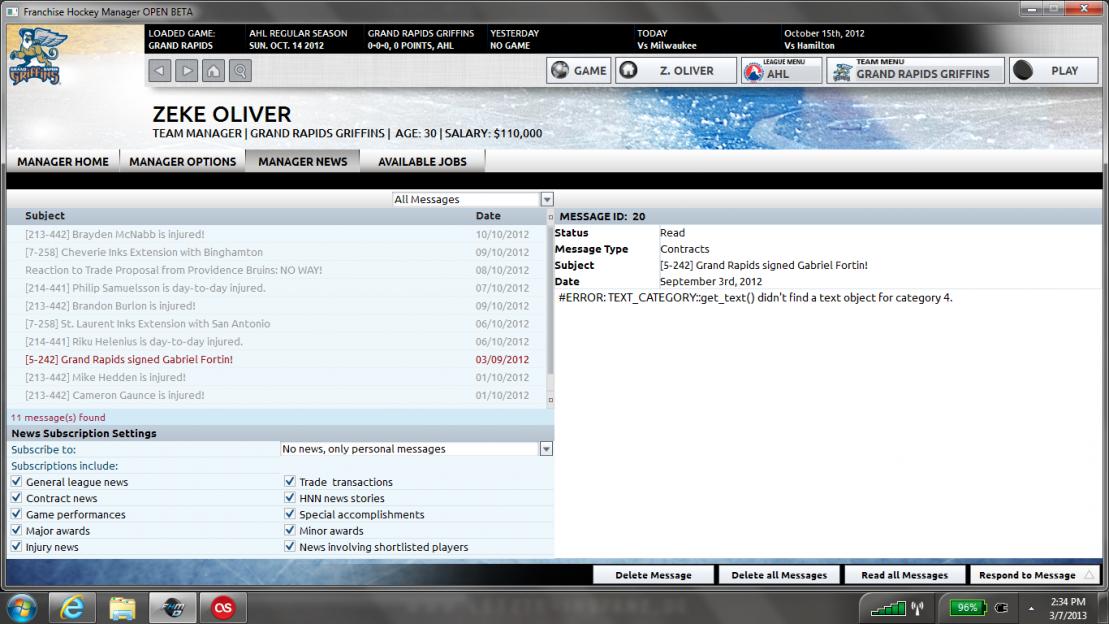
Task: Click the Delete Message button
Action: click(654, 575)
